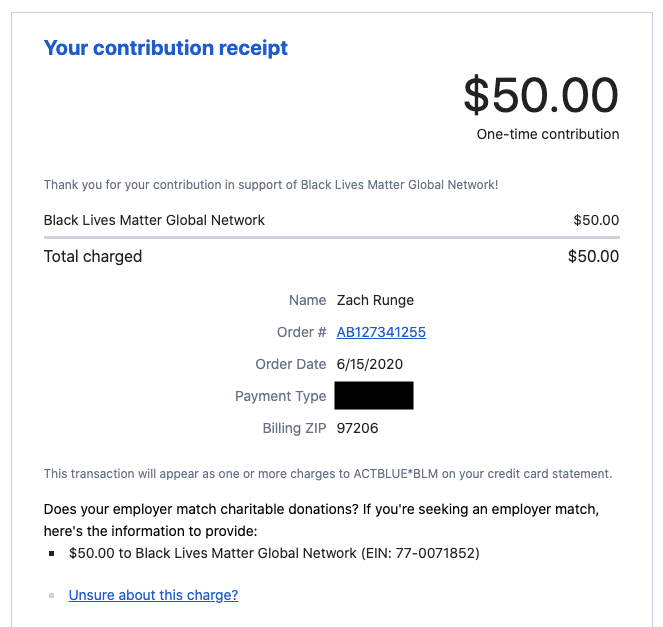Click the line item $50.00 amount
Image resolution: width=663 pixels, height=627 pixels.
596,220
